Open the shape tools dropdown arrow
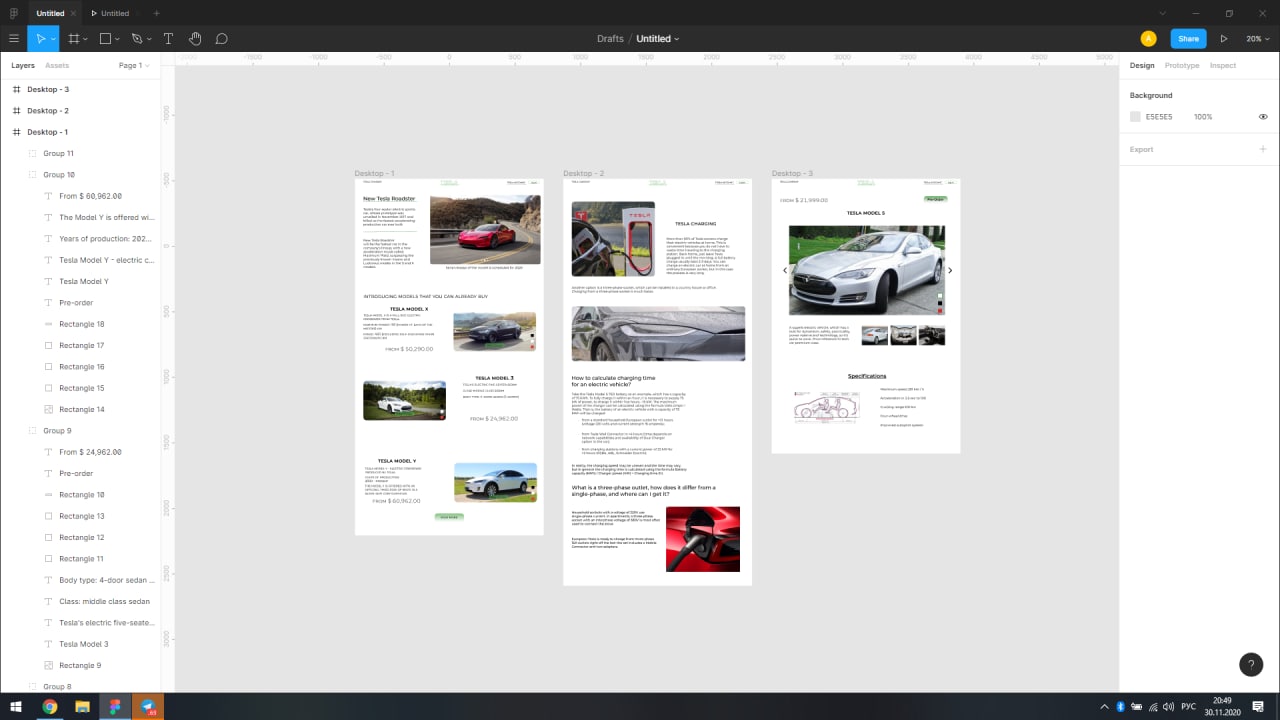This screenshot has height=720, width=1280. pyautogui.click(x=118, y=40)
